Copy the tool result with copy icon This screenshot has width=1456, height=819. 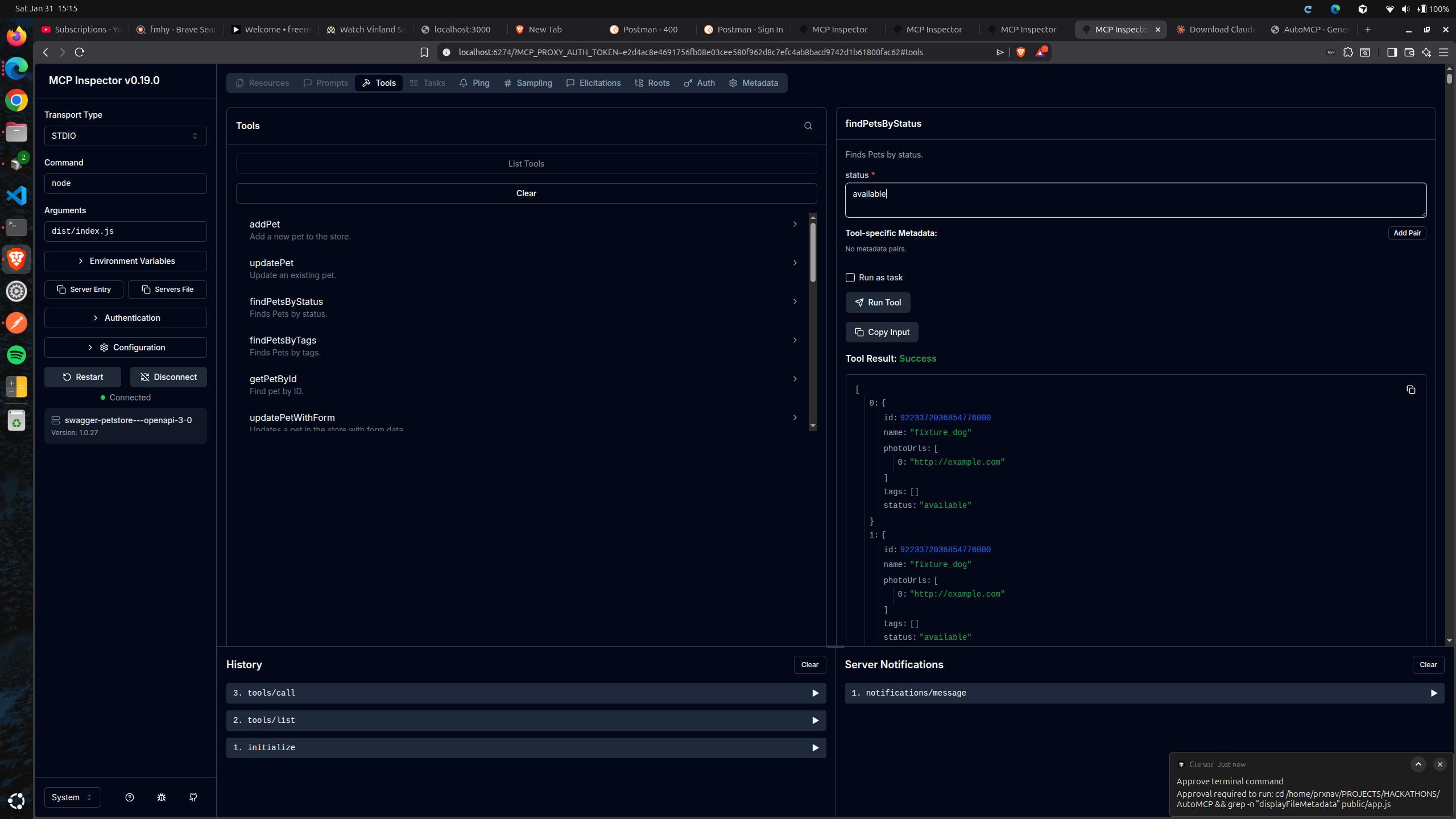click(1410, 390)
